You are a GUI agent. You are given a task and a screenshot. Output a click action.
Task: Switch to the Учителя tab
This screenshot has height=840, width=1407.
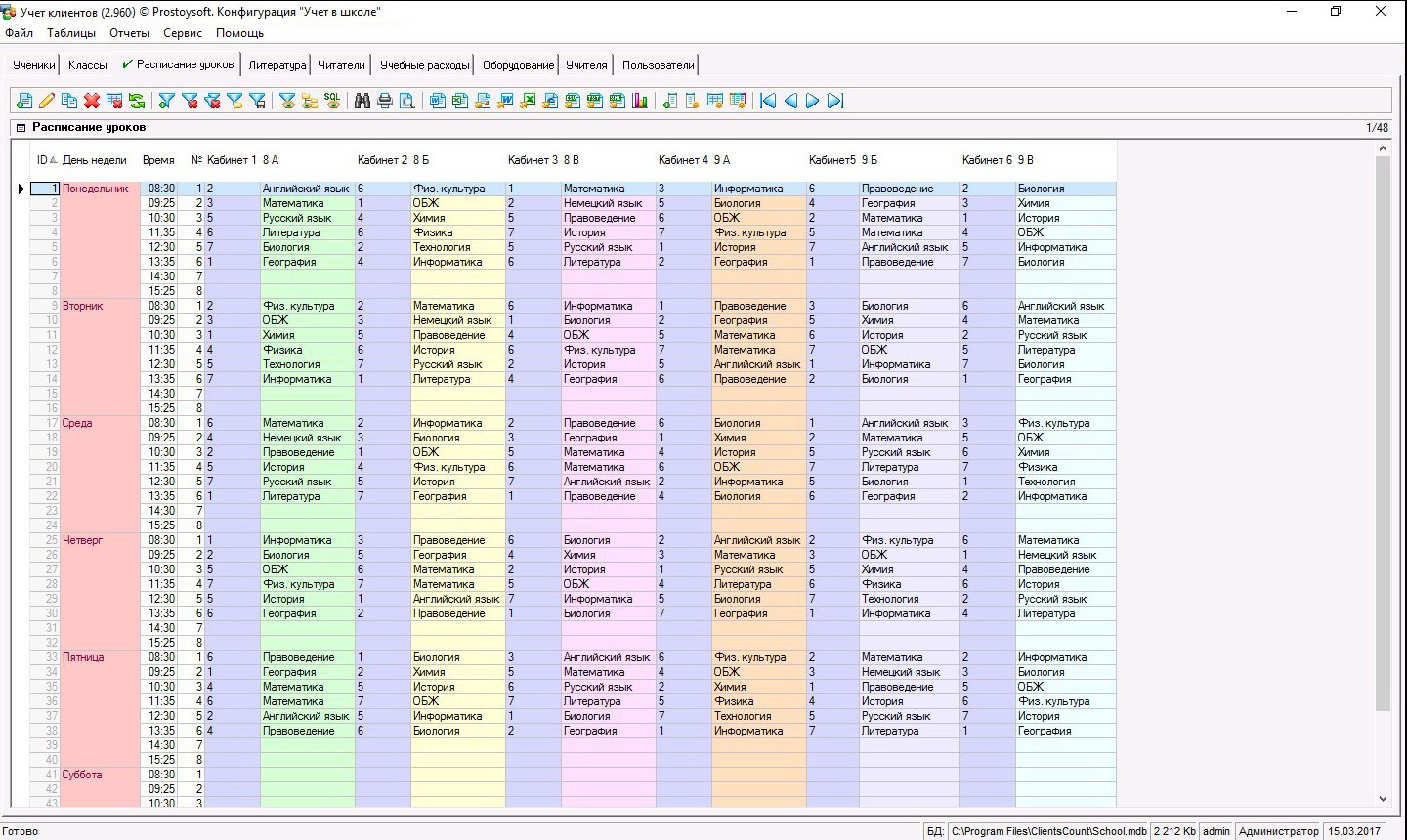[x=586, y=65]
